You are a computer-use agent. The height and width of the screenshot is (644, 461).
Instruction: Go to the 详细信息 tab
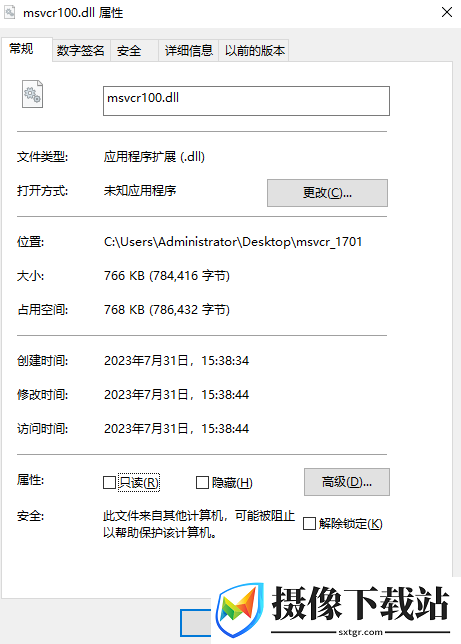189,51
